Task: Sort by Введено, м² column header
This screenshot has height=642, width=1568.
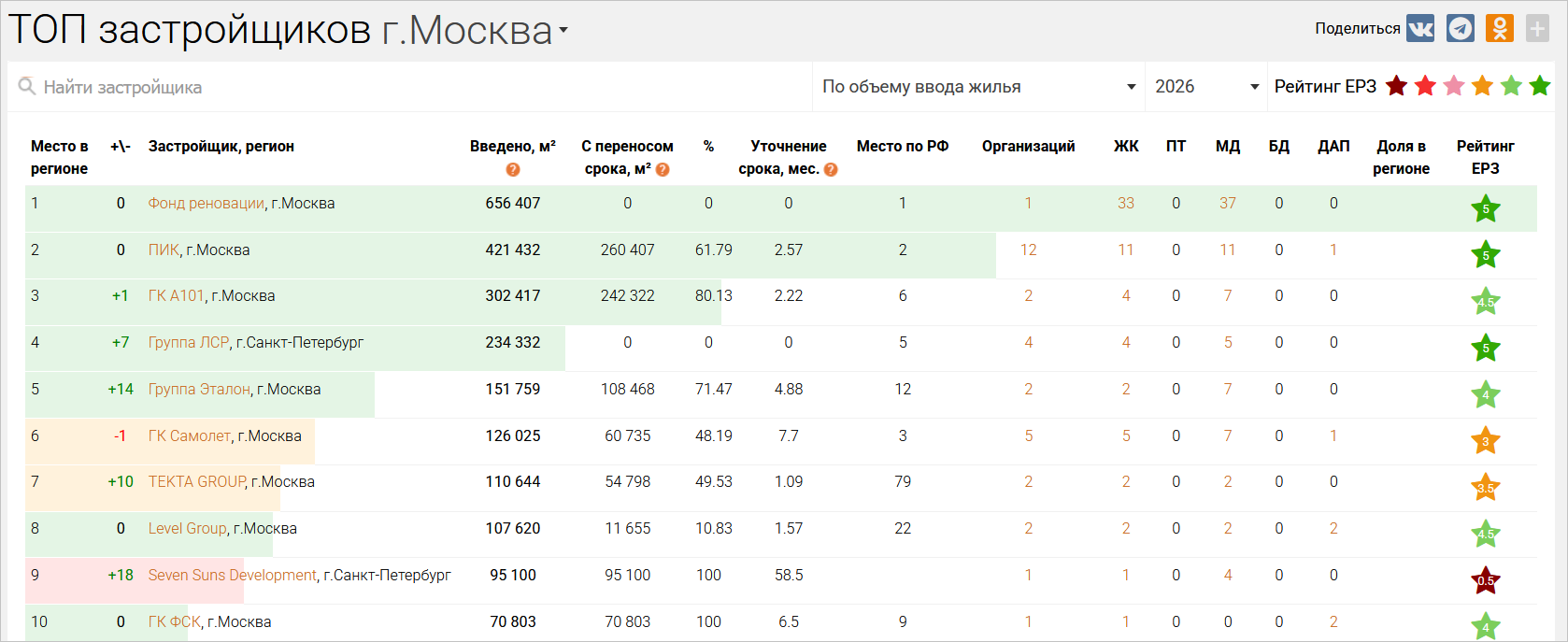Action: (x=513, y=146)
